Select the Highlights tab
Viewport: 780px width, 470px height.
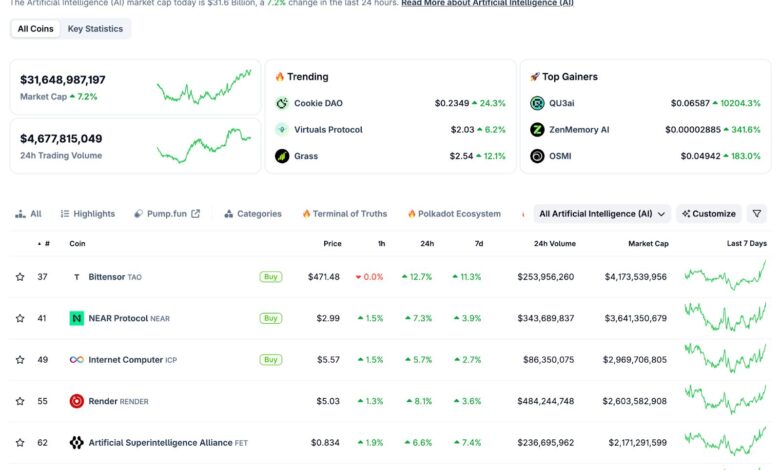[x=88, y=214]
